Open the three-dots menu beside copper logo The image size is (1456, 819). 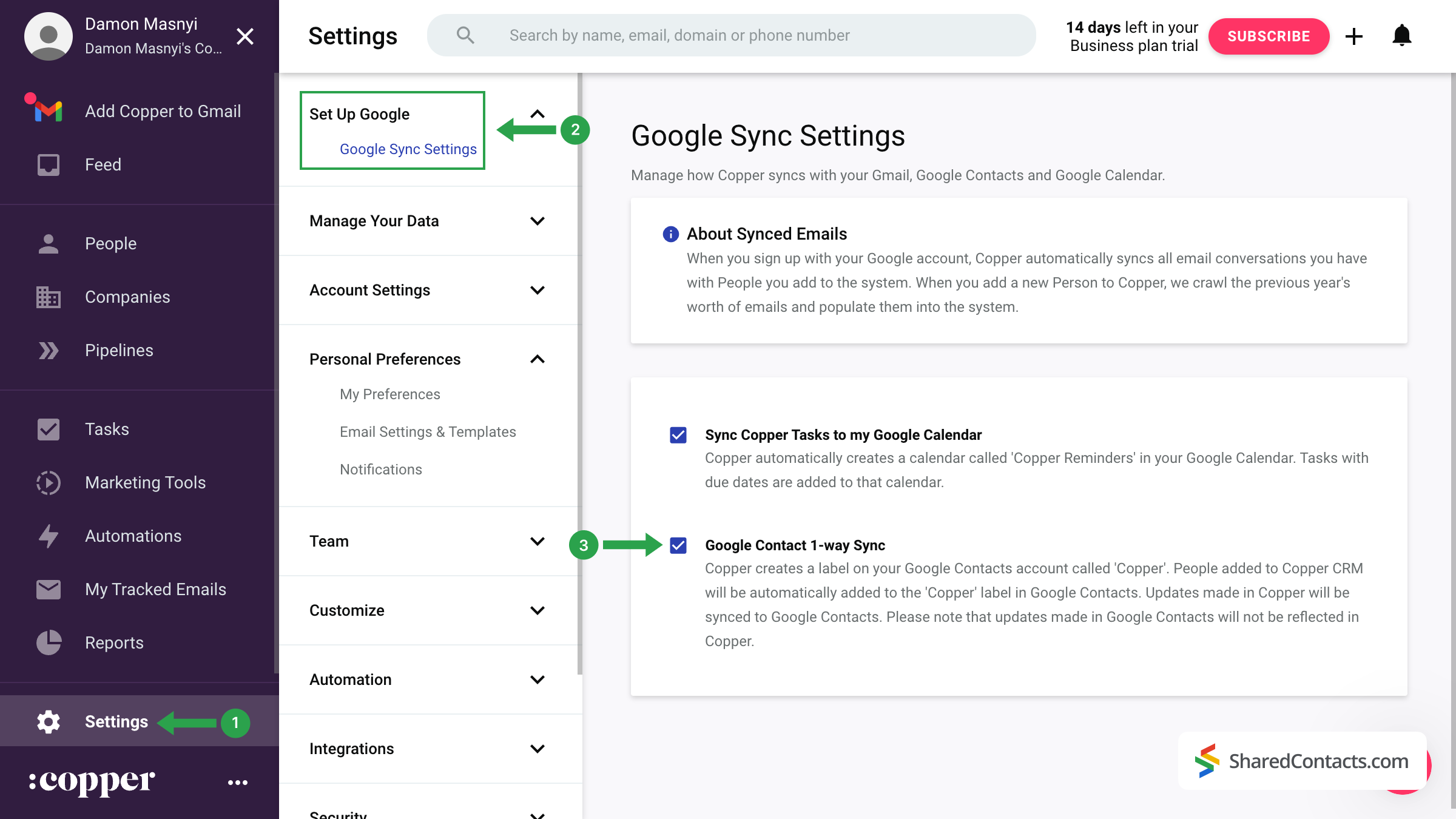coord(238,783)
